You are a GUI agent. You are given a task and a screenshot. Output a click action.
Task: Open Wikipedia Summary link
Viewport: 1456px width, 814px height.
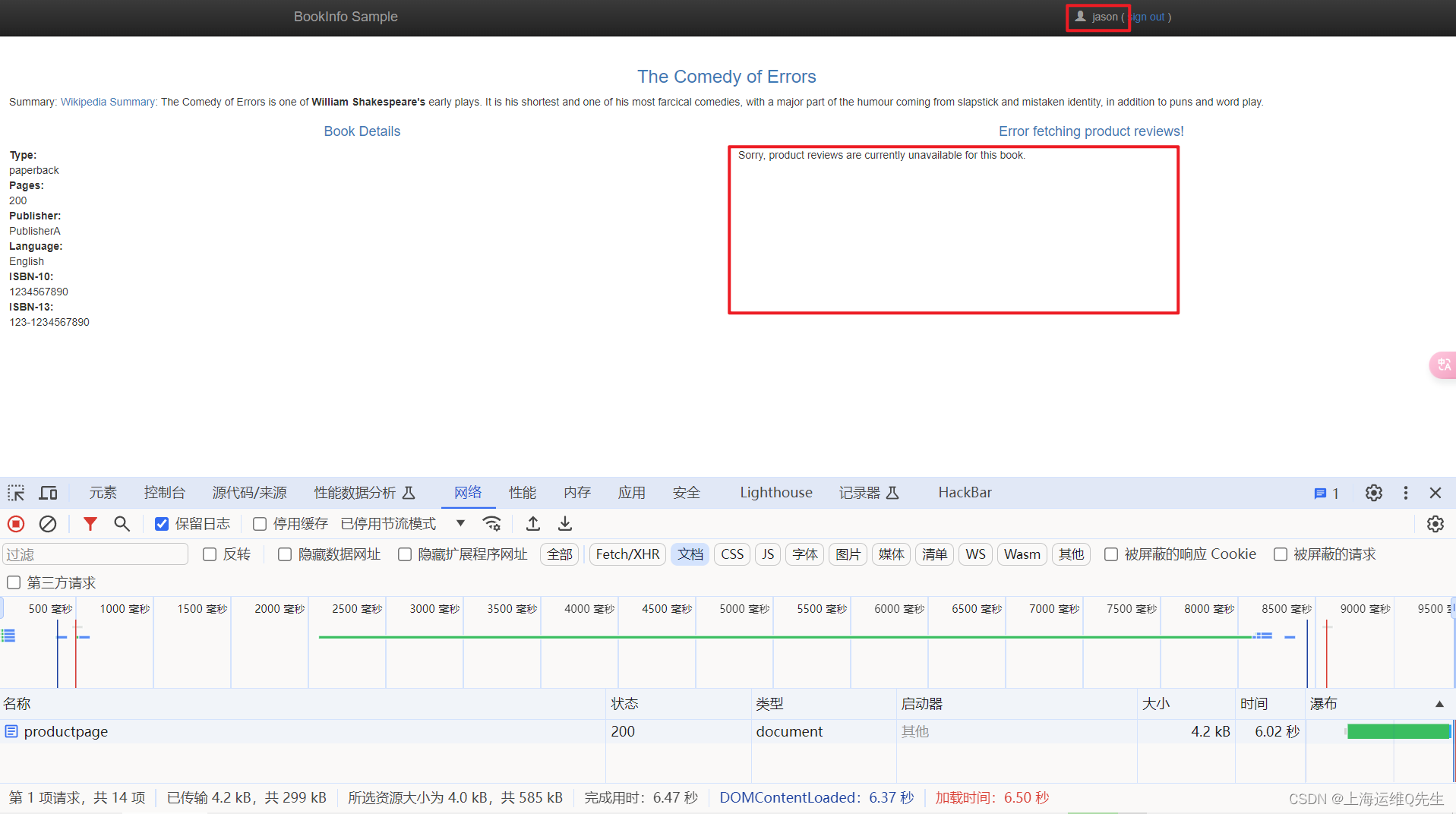point(109,102)
